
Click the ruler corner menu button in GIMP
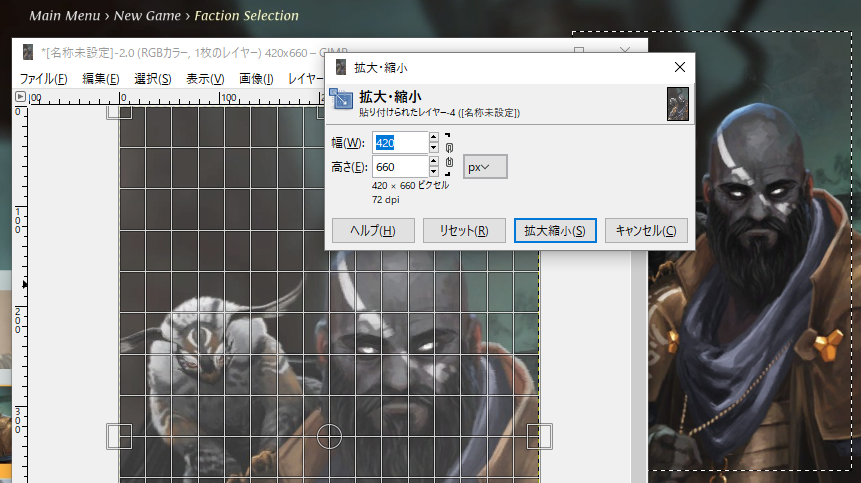(x=20, y=97)
